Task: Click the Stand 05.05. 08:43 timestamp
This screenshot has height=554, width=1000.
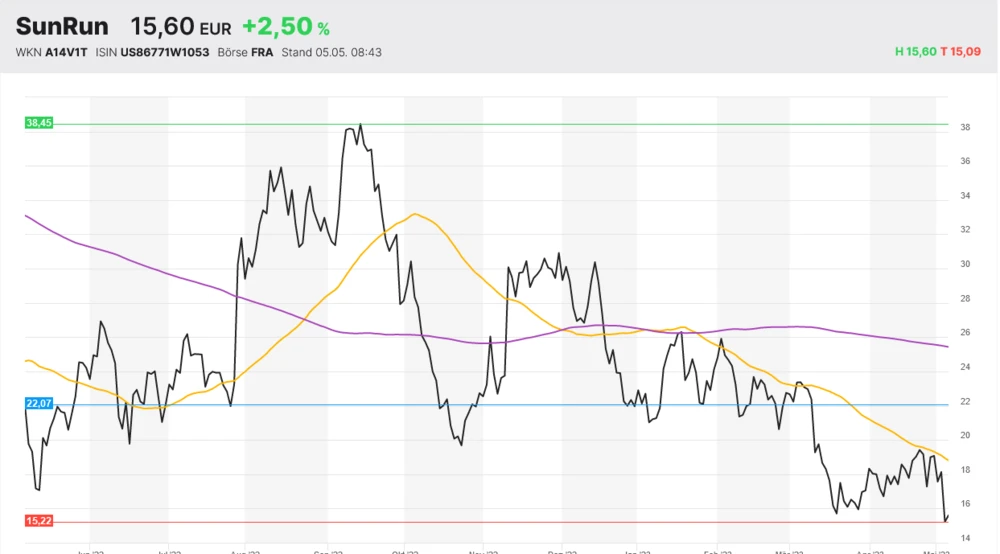Action: 332,52
